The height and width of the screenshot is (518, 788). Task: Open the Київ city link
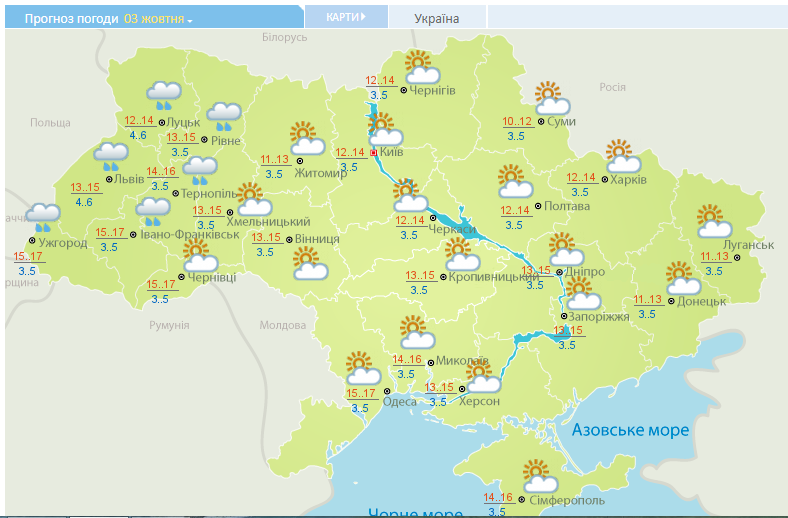point(392,153)
